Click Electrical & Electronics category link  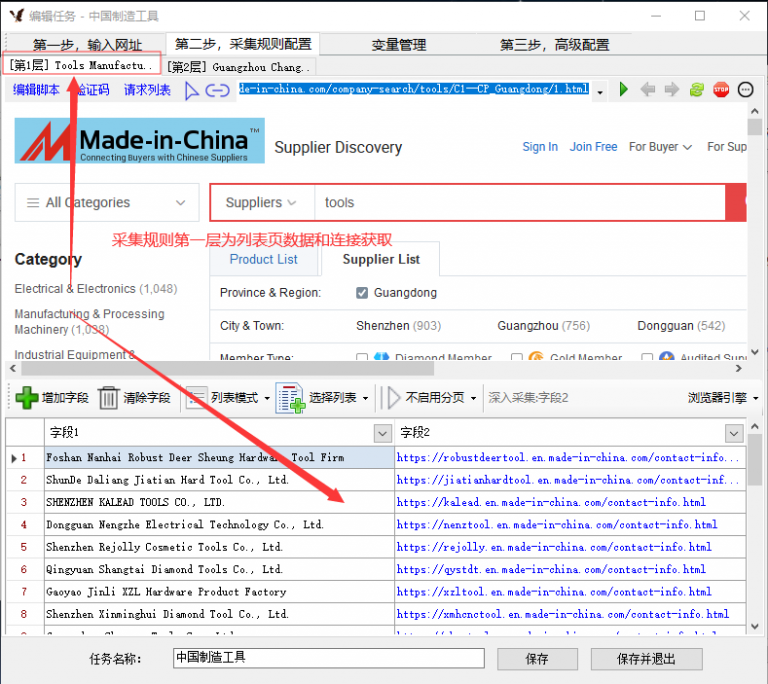96,289
